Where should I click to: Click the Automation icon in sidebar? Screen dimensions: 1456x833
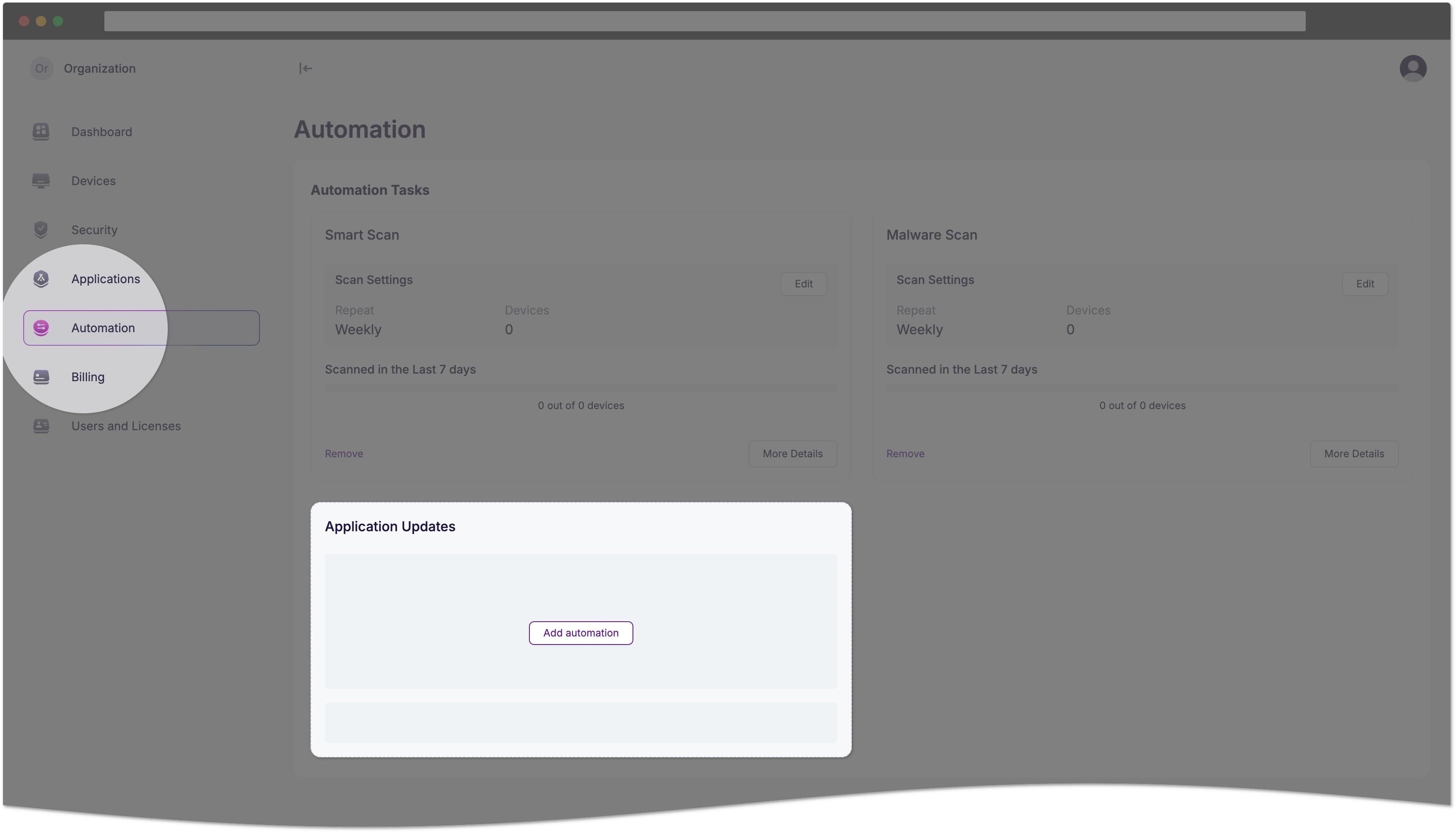pyautogui.click(x=41, y=327)
